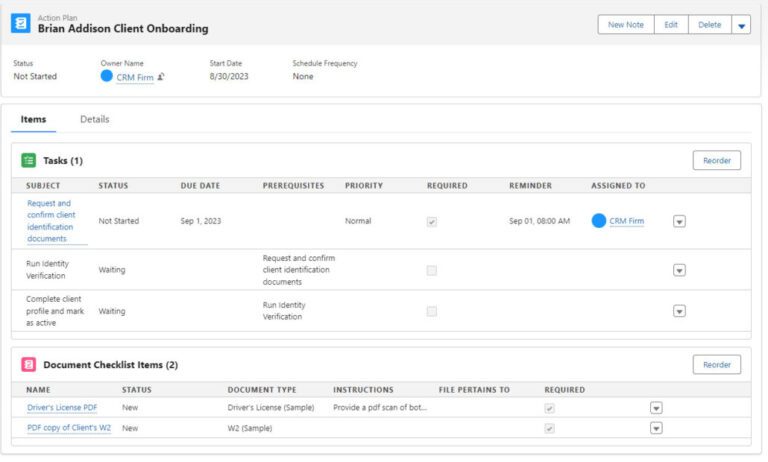This screenshot has height=462, width=768.
Task: Click the Edit button
Action: [x=671, y=25]
